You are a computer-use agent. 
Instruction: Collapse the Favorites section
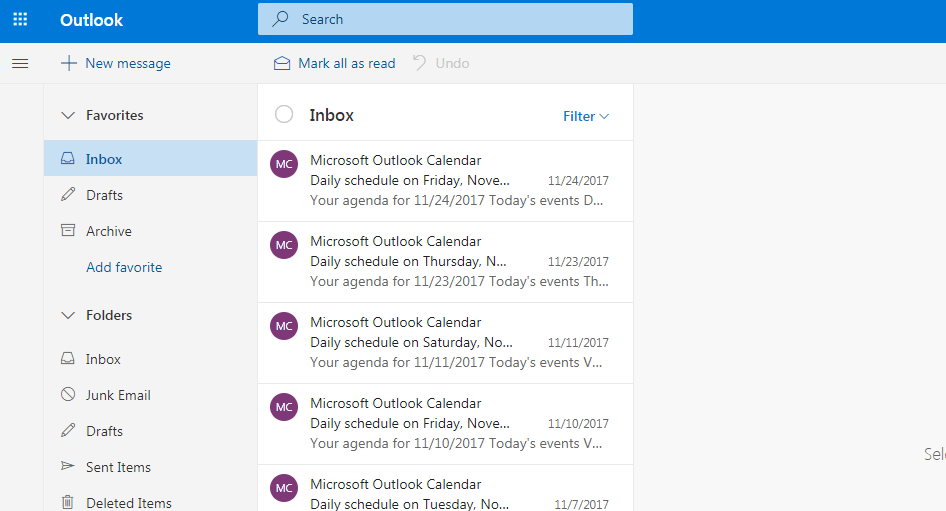coord(68,115)
